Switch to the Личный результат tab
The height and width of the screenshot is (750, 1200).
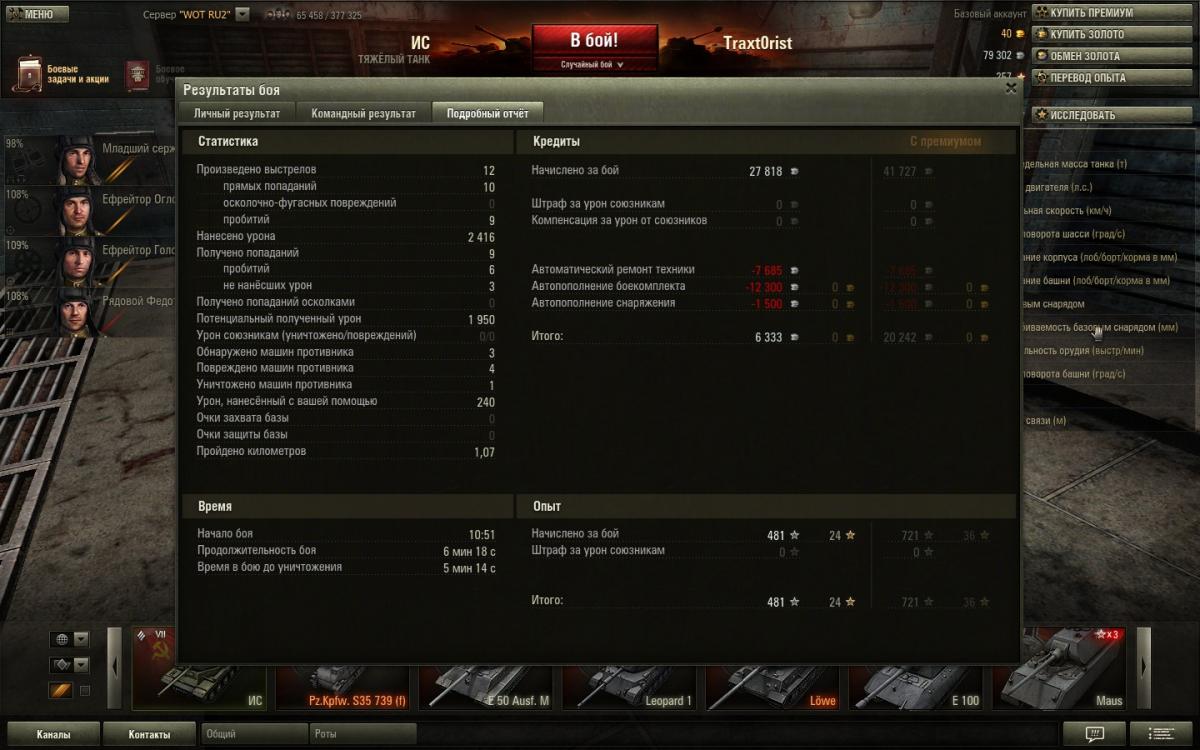237,113
